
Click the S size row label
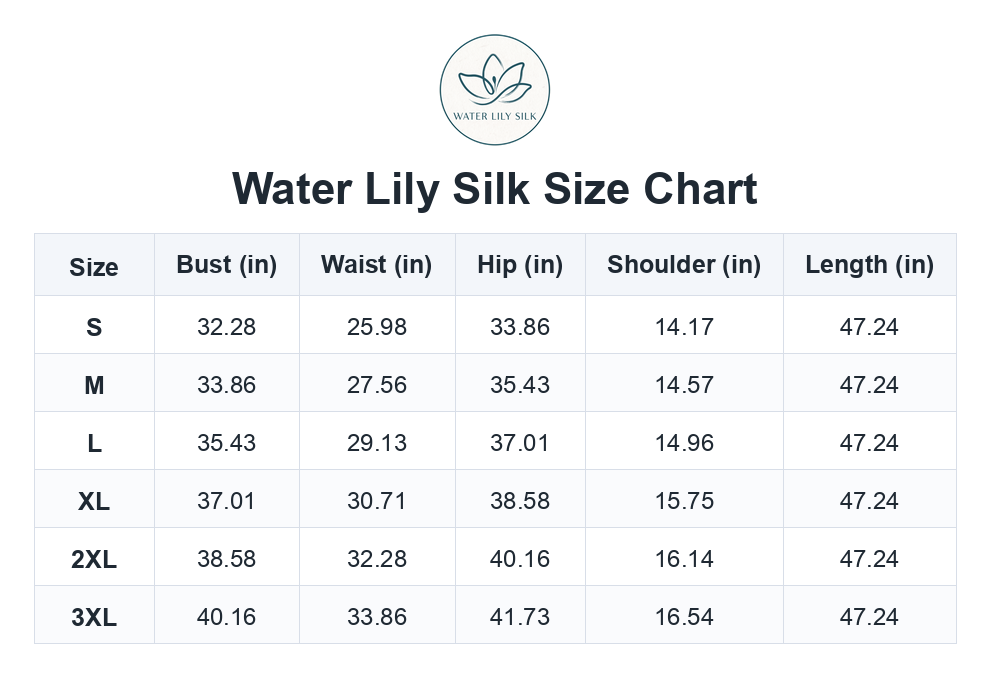[94, 327]
